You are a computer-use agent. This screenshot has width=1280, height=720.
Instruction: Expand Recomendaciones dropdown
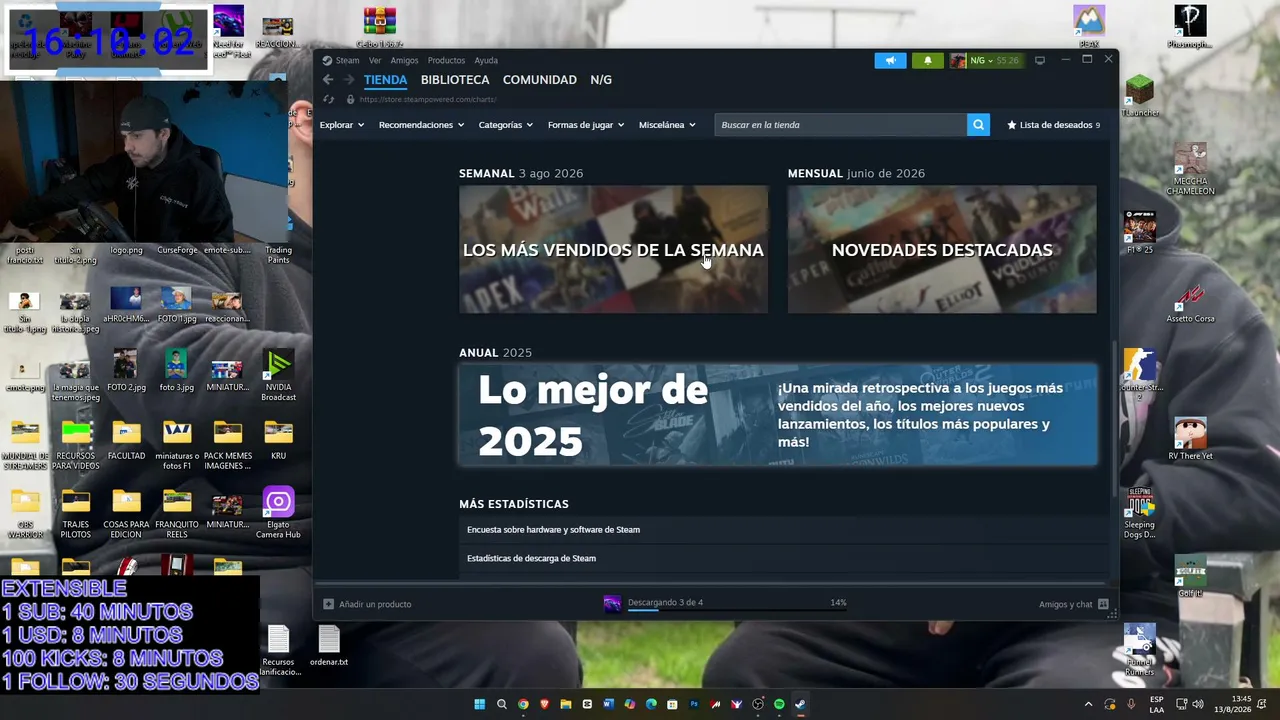pos(421,125)
